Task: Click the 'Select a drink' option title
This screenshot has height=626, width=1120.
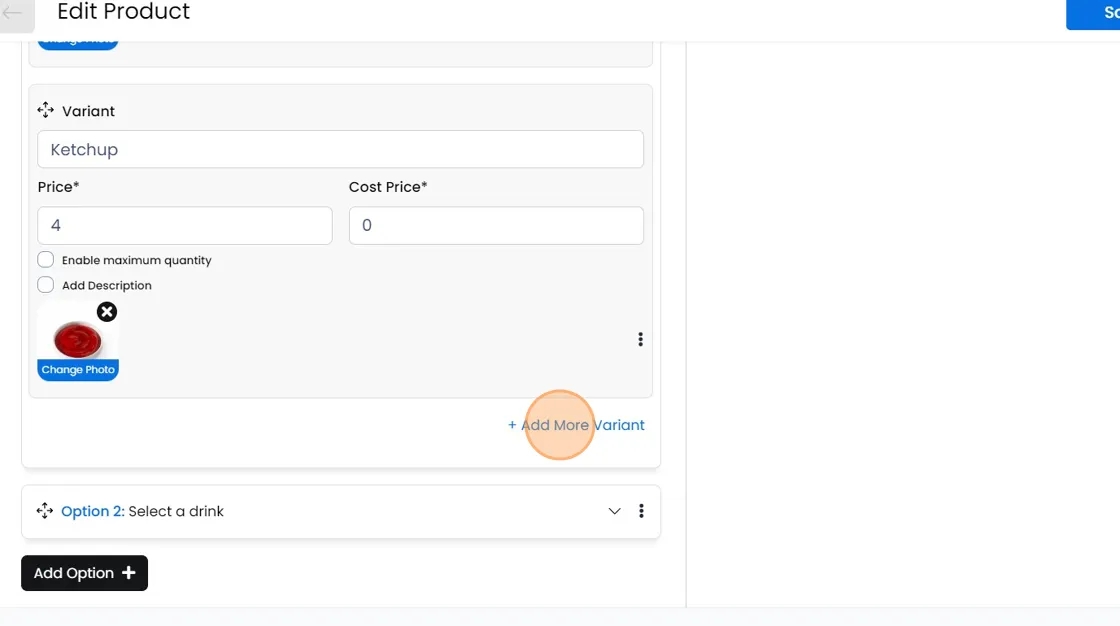Action: (x=176, y=511)
